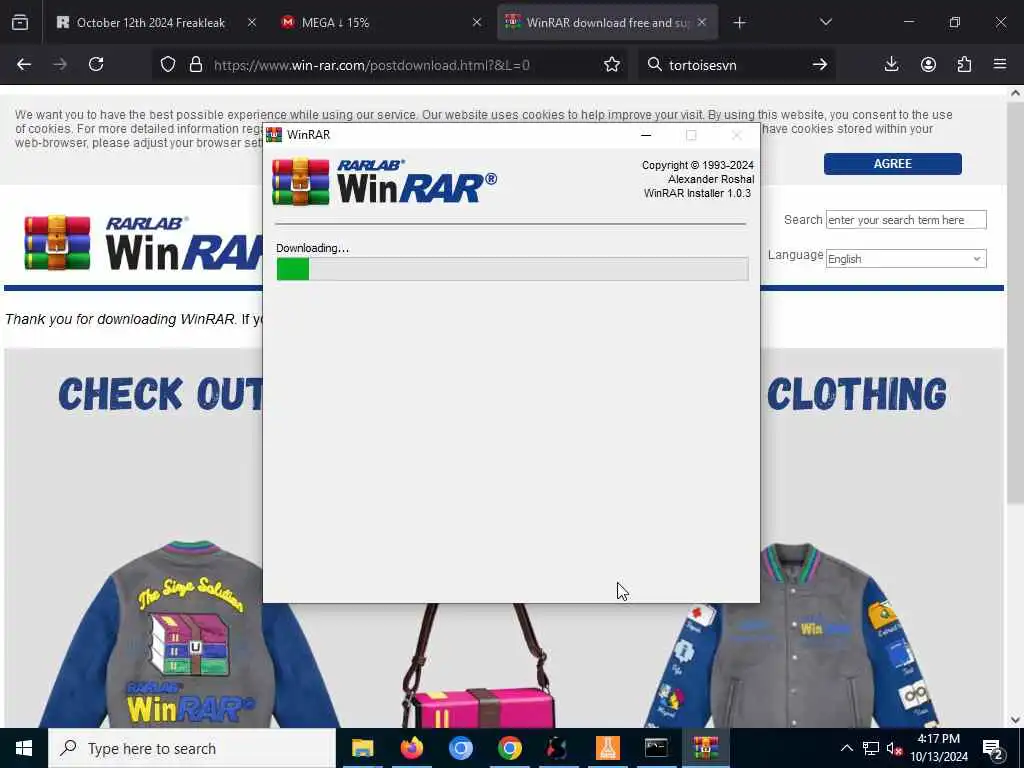Go back in Firefox history

pyautogui.click(x=24, y=64)
